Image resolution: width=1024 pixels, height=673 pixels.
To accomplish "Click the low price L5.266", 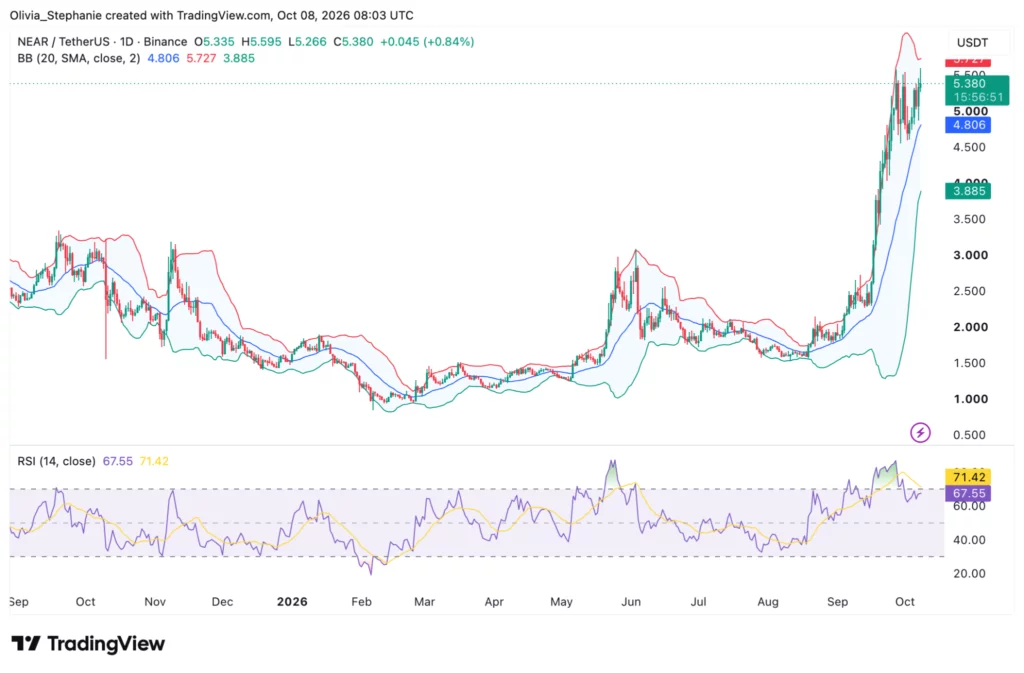I will [x=307, y=42].
